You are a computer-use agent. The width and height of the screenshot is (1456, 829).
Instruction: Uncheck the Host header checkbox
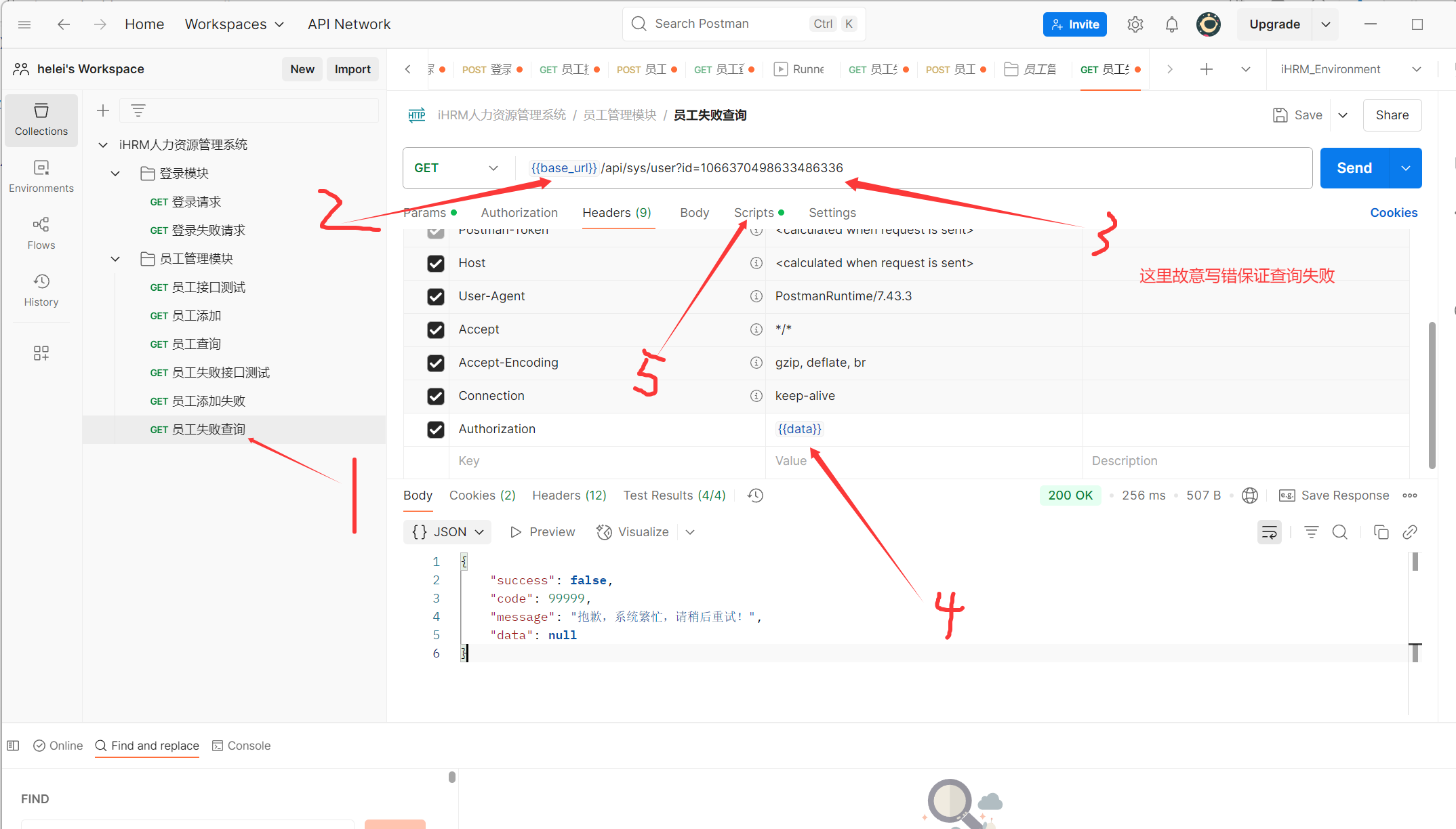coord(436,263)
